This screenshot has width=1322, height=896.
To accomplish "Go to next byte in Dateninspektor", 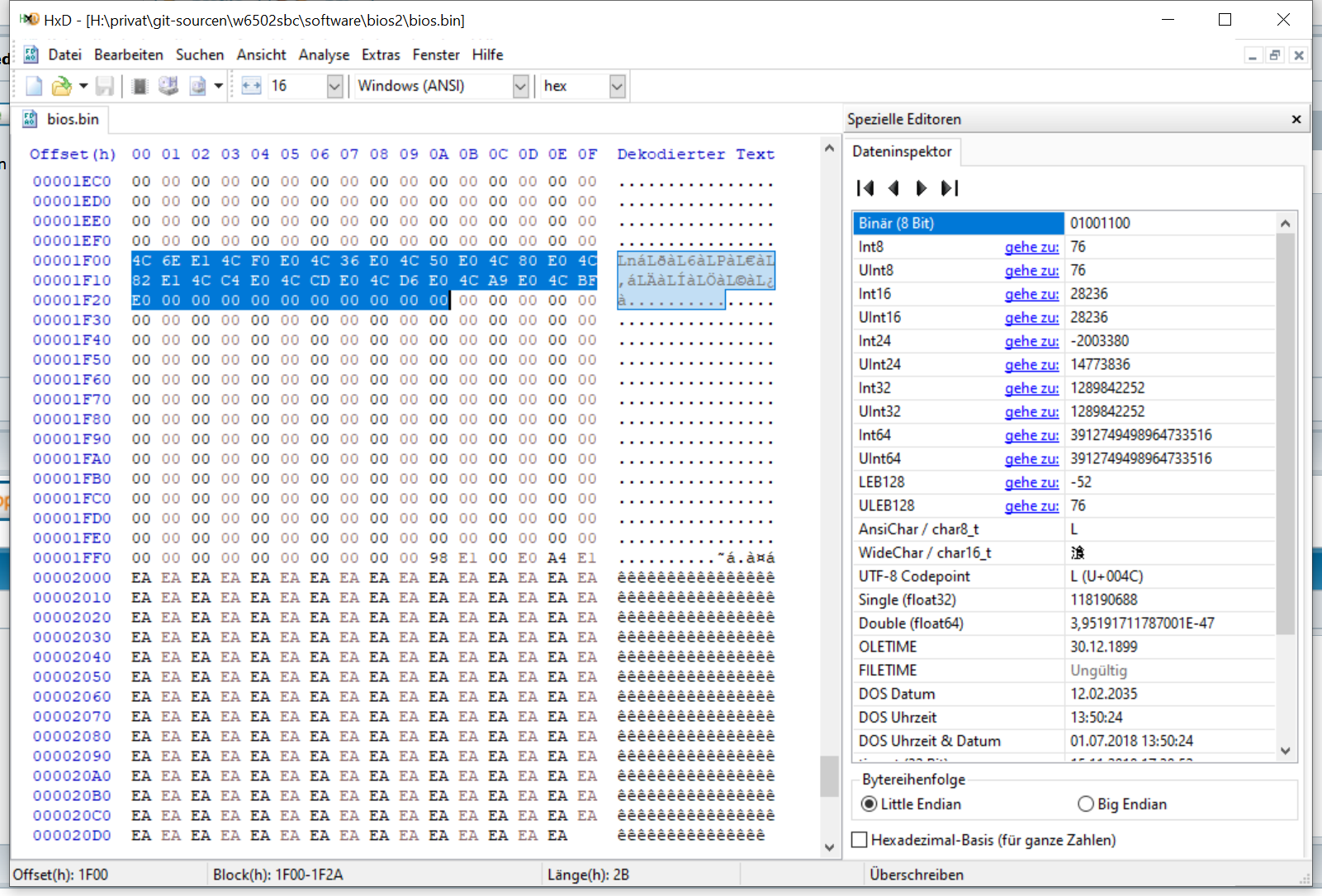I will click(921, 188).
